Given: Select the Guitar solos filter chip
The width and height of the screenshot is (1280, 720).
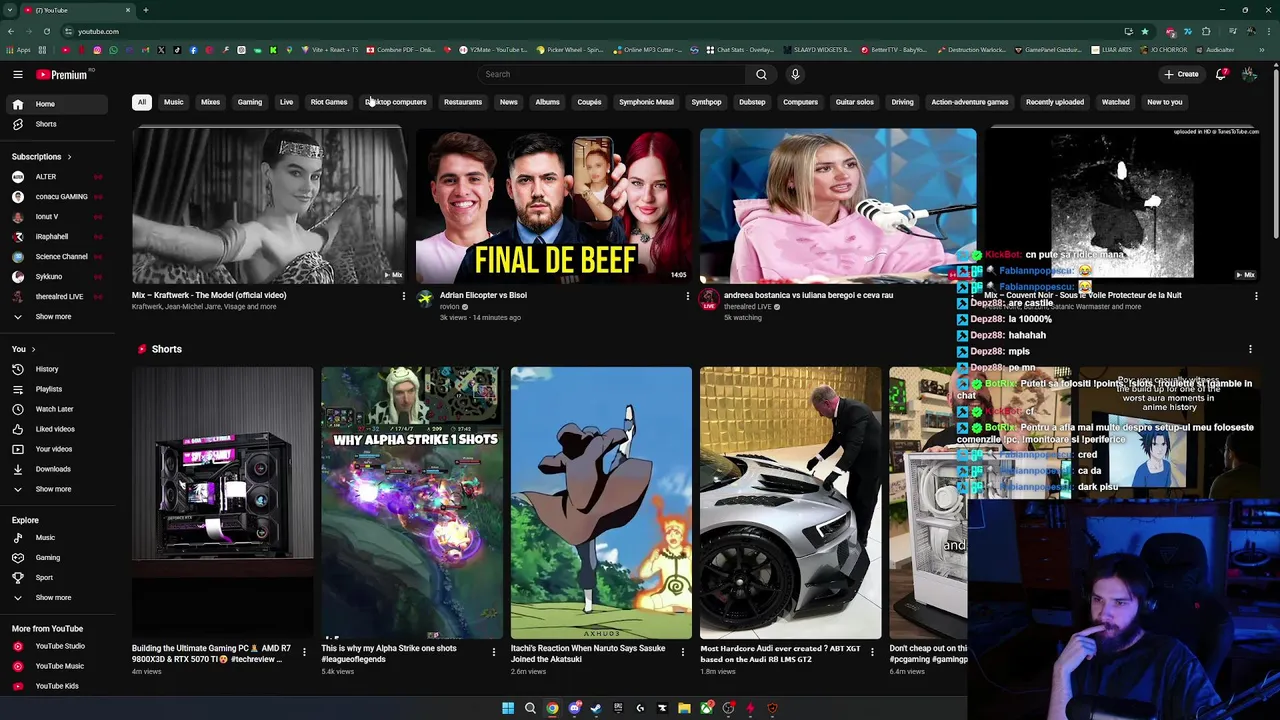Looking at the screenshot, I should [855, 102].
